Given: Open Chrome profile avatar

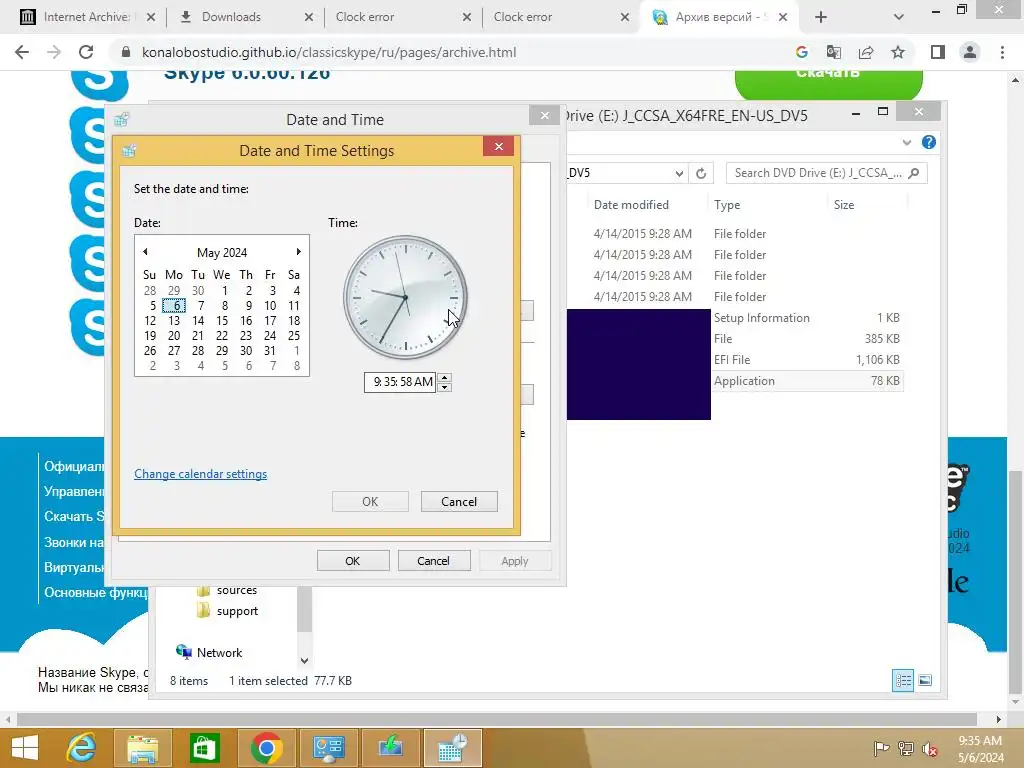Looking at the screenshot, I should coord(970,52).
